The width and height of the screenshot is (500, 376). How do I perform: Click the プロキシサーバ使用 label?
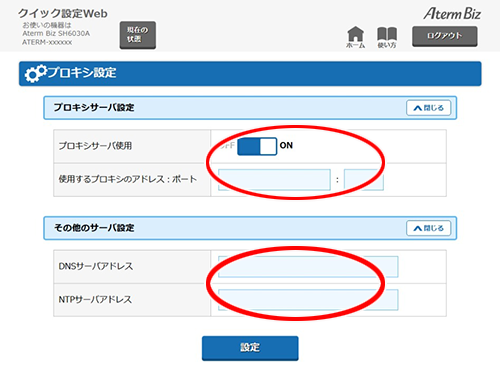coord(95,146)
